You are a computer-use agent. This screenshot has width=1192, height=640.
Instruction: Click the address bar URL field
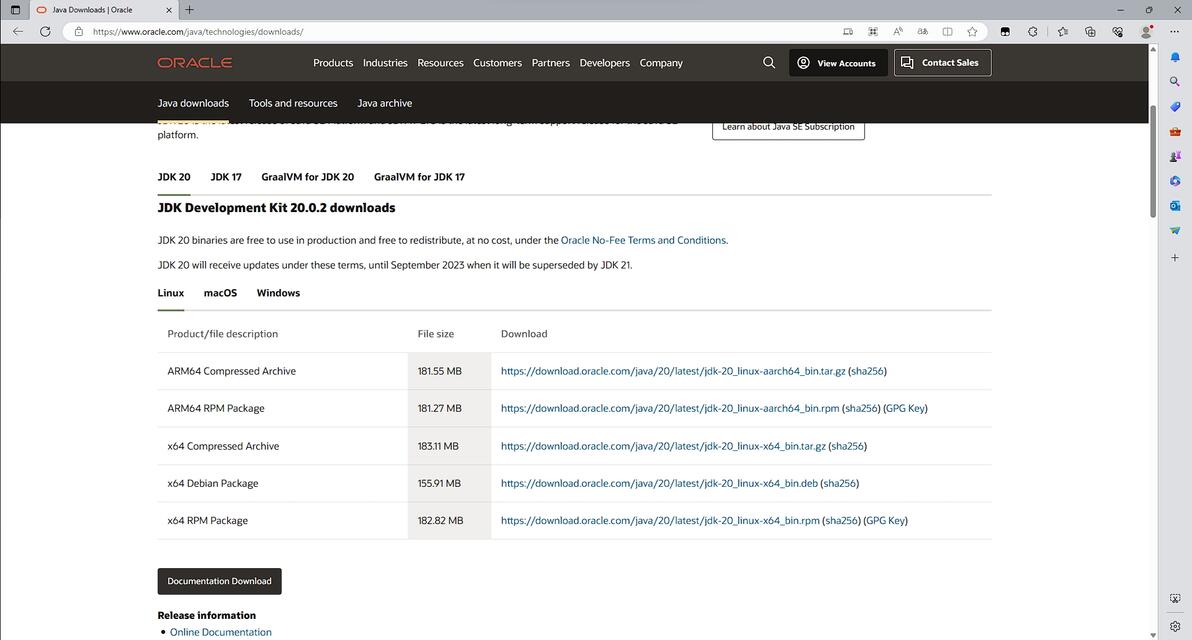click(x=456, y=32)
